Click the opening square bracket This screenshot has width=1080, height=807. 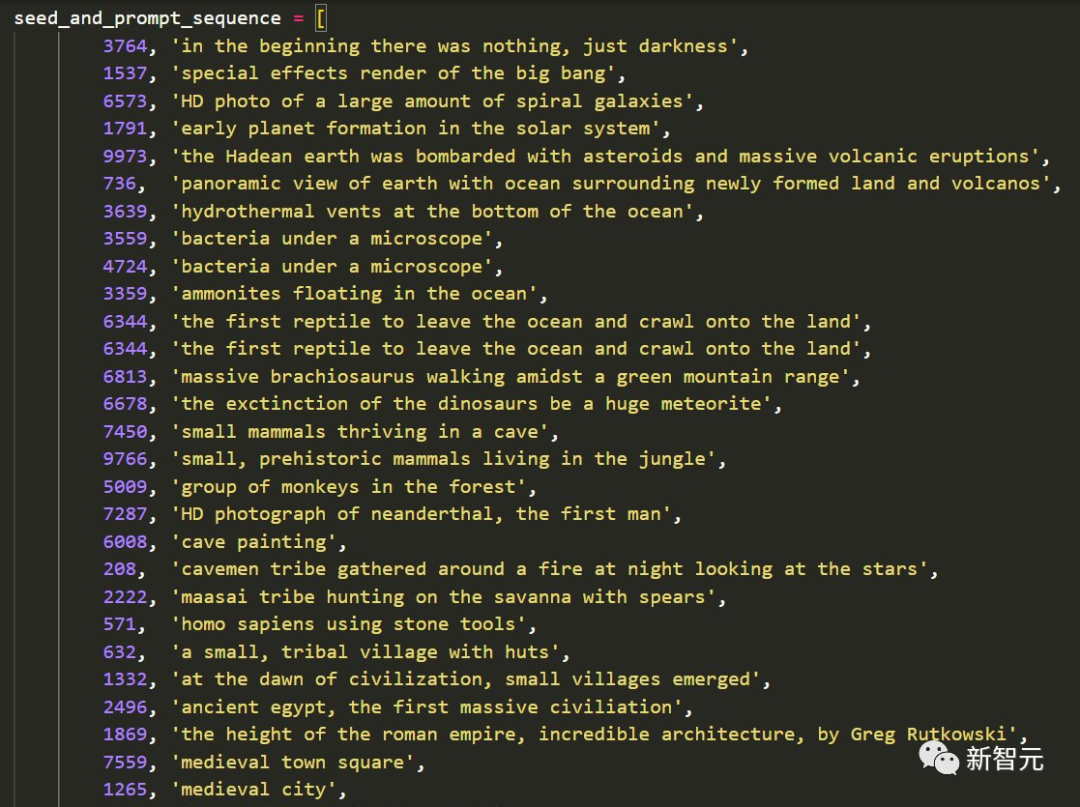tap(321, 18)
